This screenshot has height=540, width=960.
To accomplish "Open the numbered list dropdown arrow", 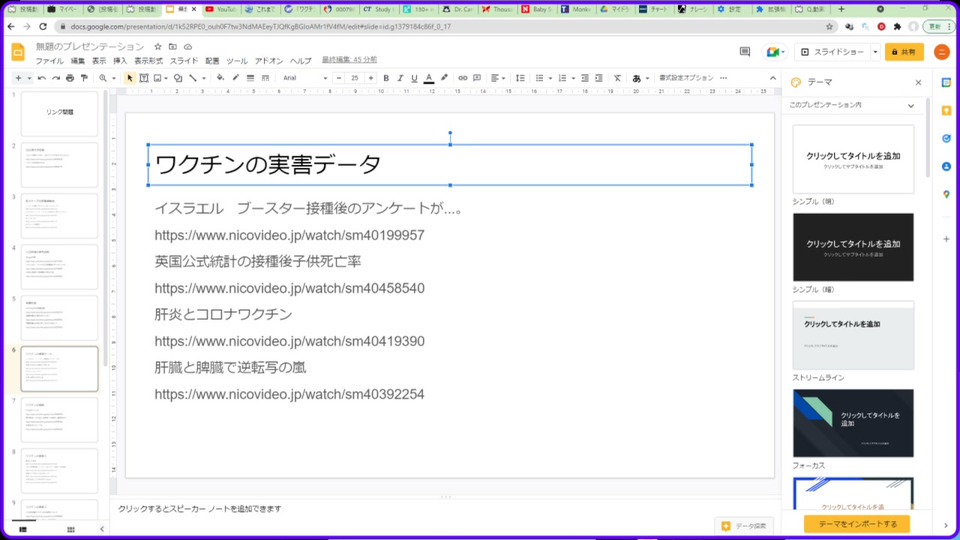I will (x=573, y=78).
